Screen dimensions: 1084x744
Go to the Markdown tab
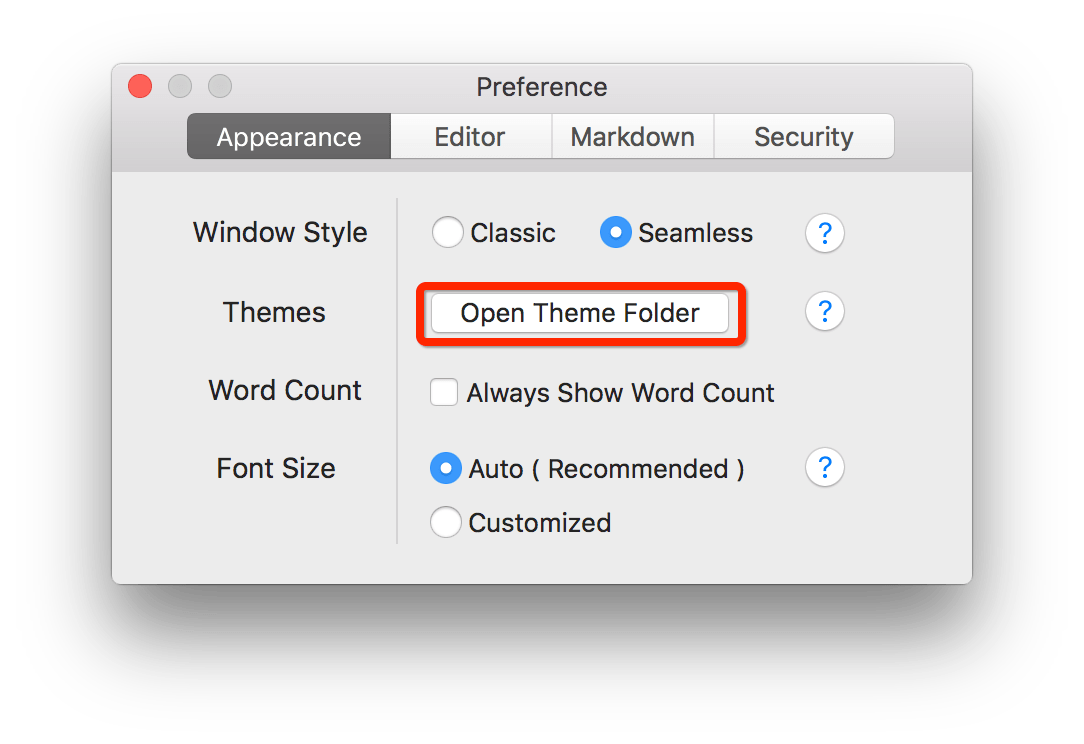coord(633,136)
